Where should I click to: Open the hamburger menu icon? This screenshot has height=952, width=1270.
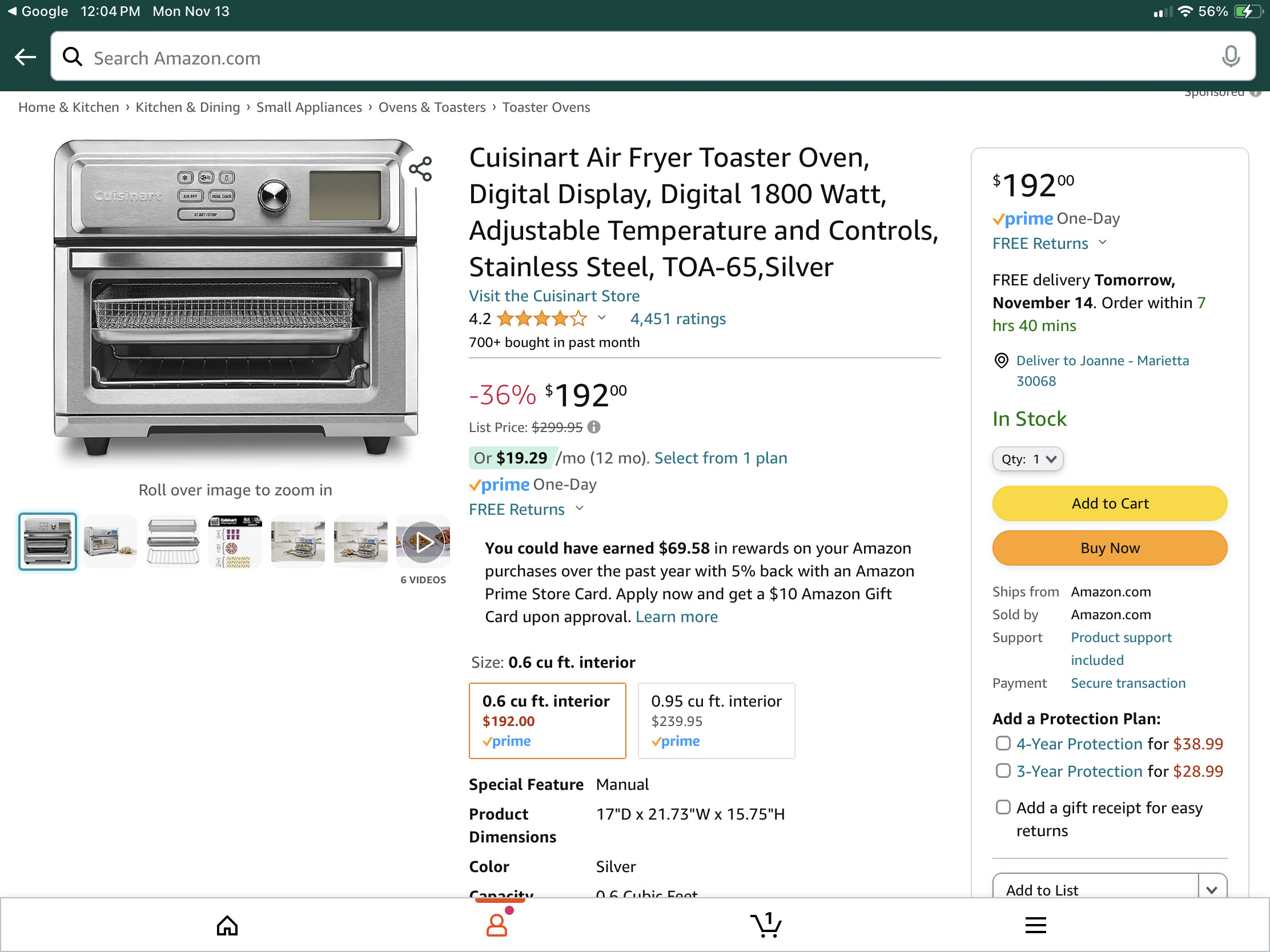point(1035,925)
